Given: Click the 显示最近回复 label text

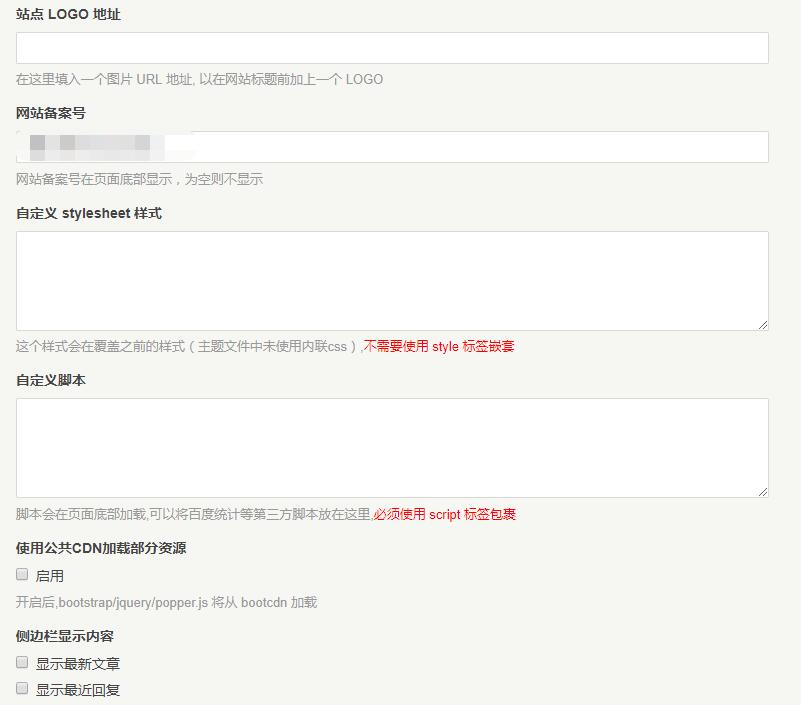Looking at the screenshot, I should coord(78,690).
